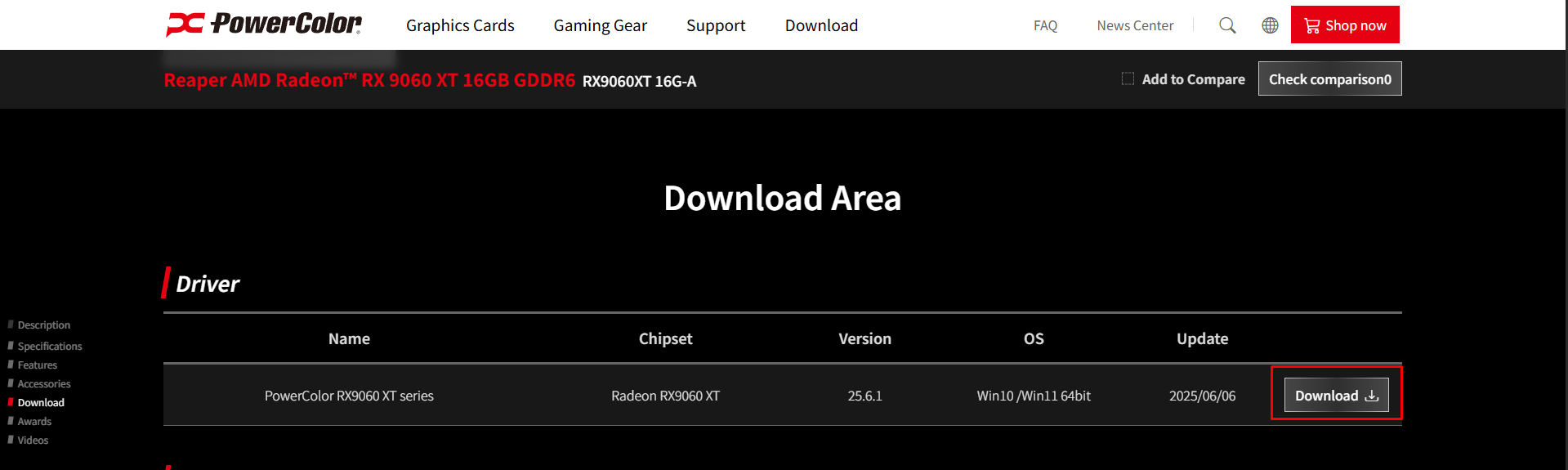This screenshot has width=1568, height=470.
Task: Open the Download menu in the header
Action: tap(821, 25)
